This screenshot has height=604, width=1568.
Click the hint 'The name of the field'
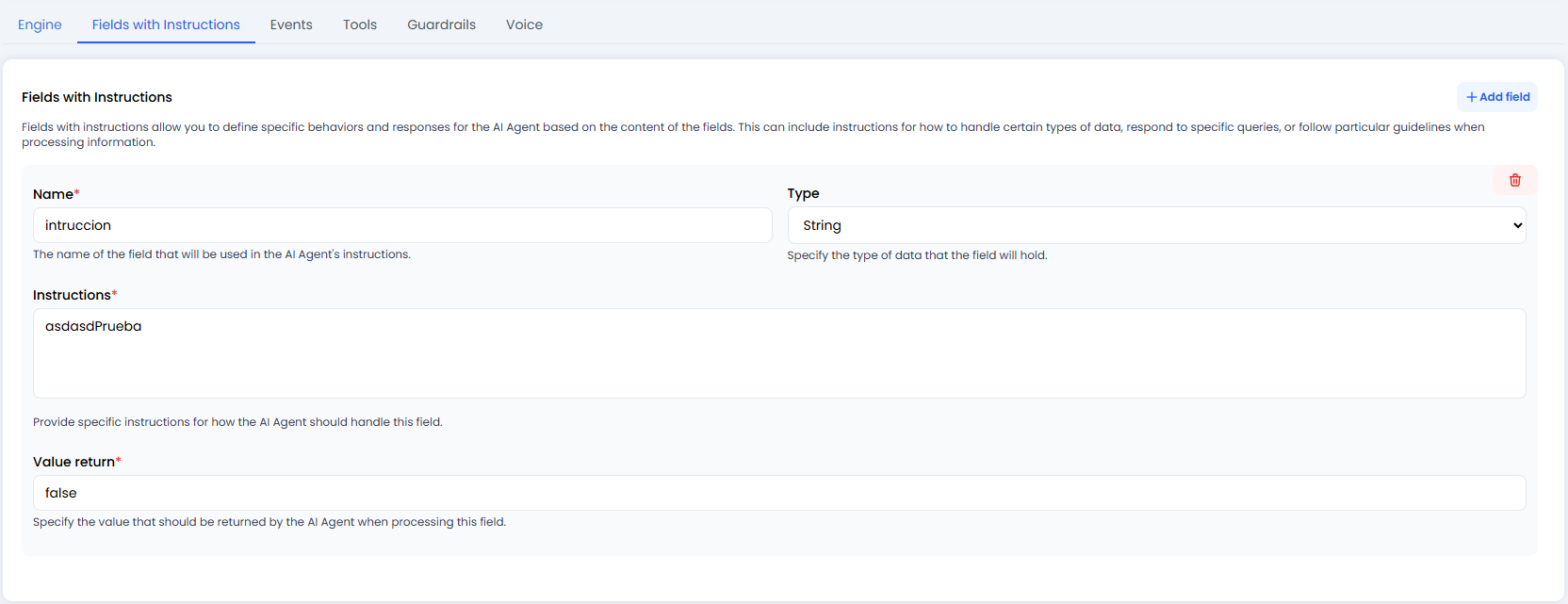coord(221,254)
